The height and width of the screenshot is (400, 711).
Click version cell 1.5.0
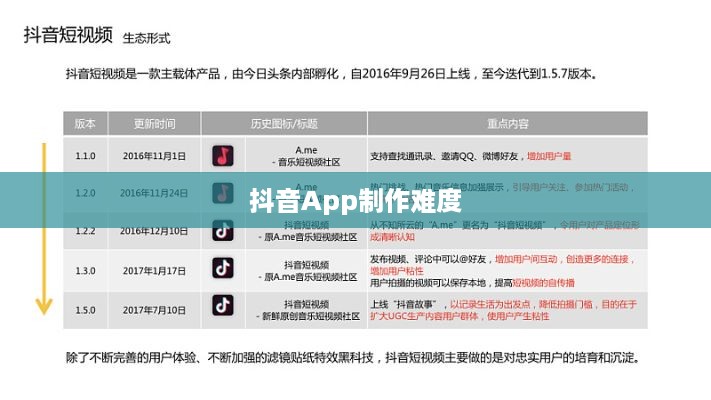(85, 310)
